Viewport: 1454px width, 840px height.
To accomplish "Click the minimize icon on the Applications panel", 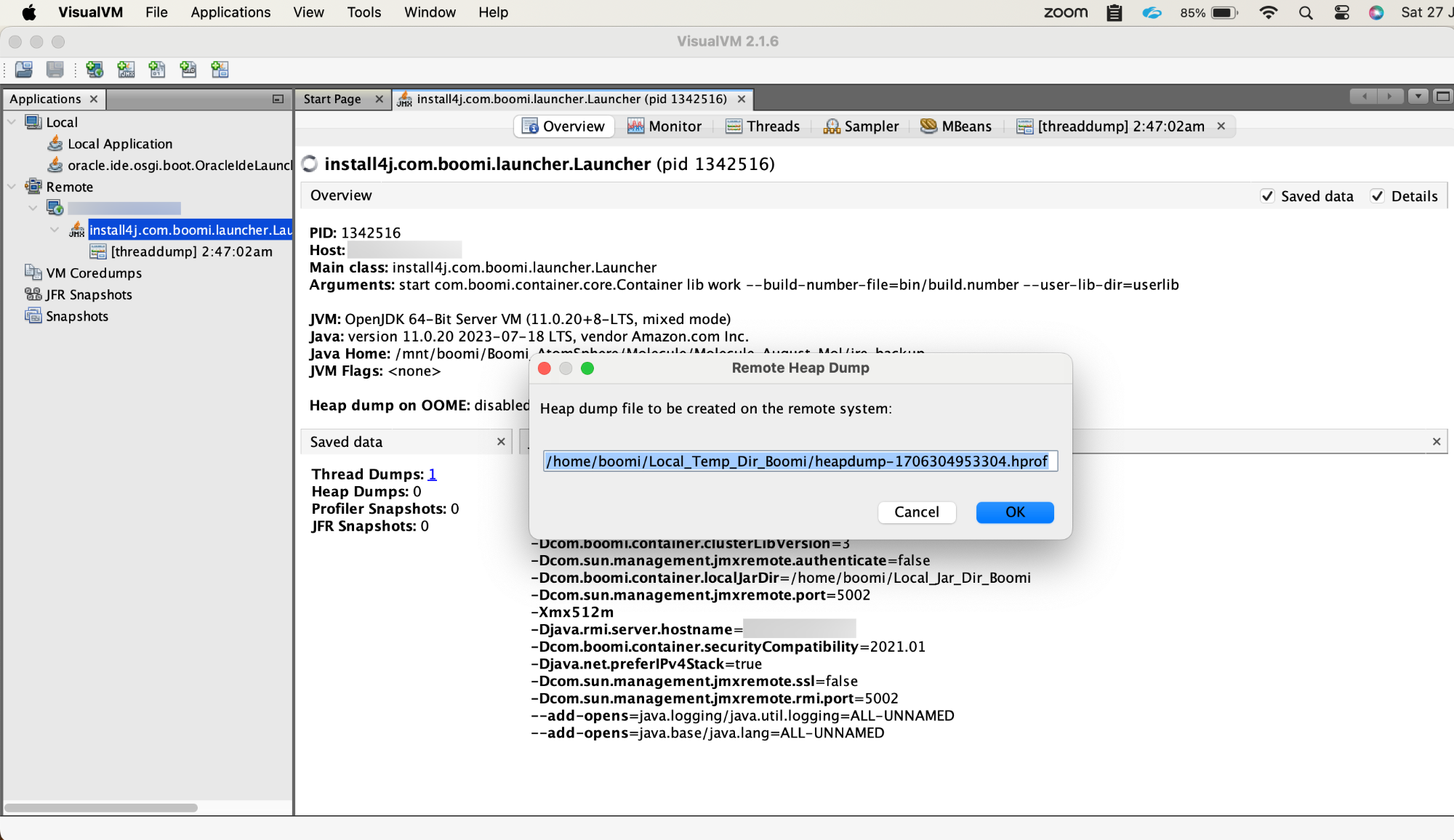I will coord(277,99).
